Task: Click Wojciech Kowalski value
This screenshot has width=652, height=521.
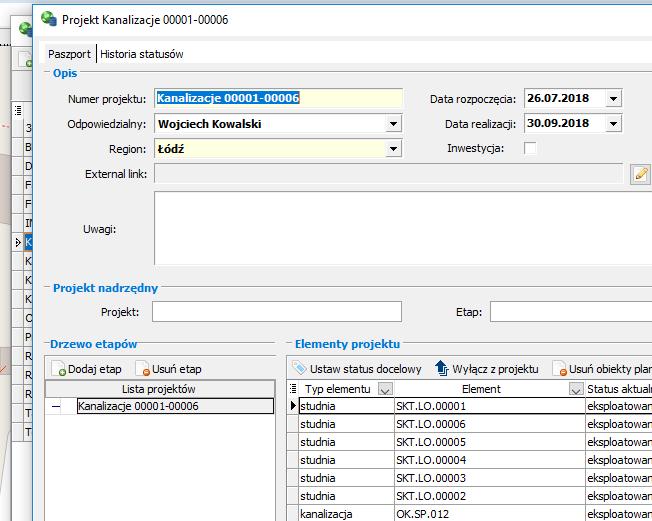Action: [210, 124]
